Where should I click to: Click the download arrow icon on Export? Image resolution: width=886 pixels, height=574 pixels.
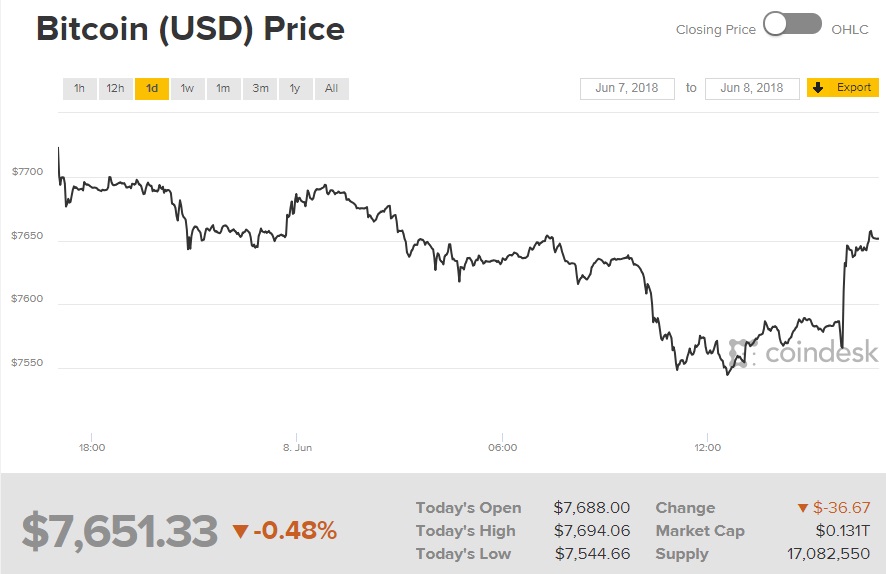[818, 88]
